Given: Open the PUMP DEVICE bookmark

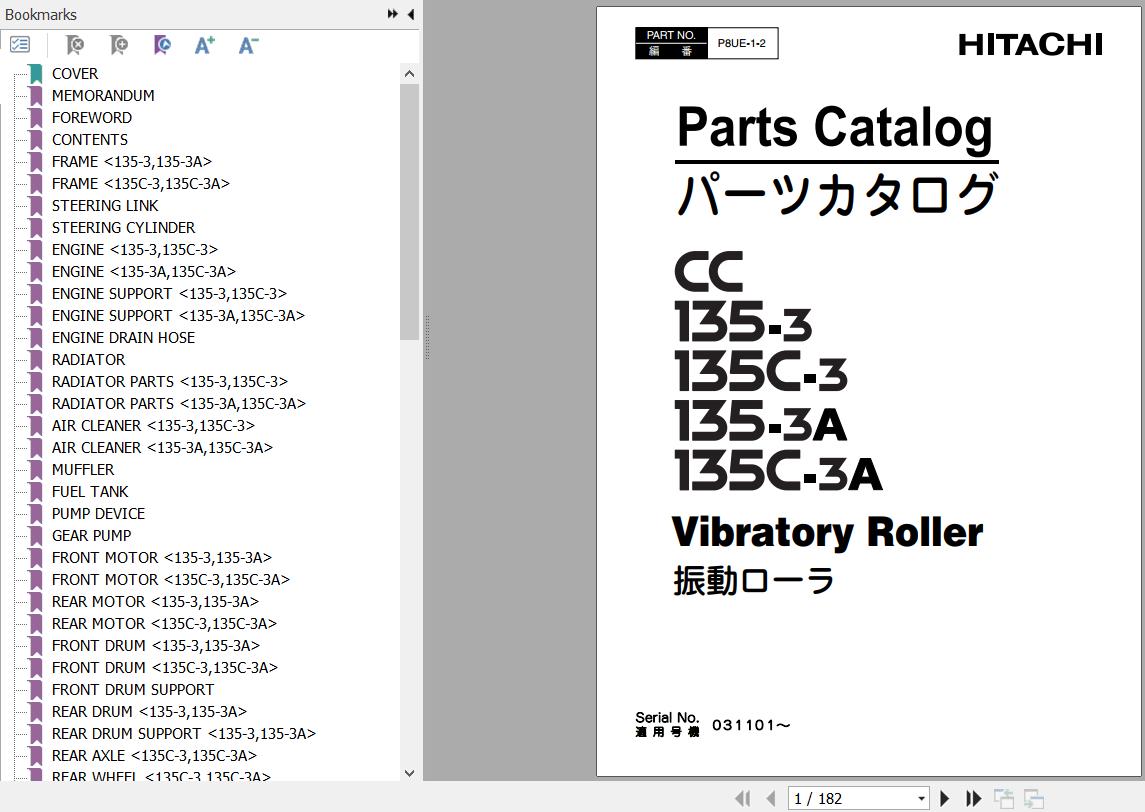Looking at the screenshot, I should [x=98, y=513].
